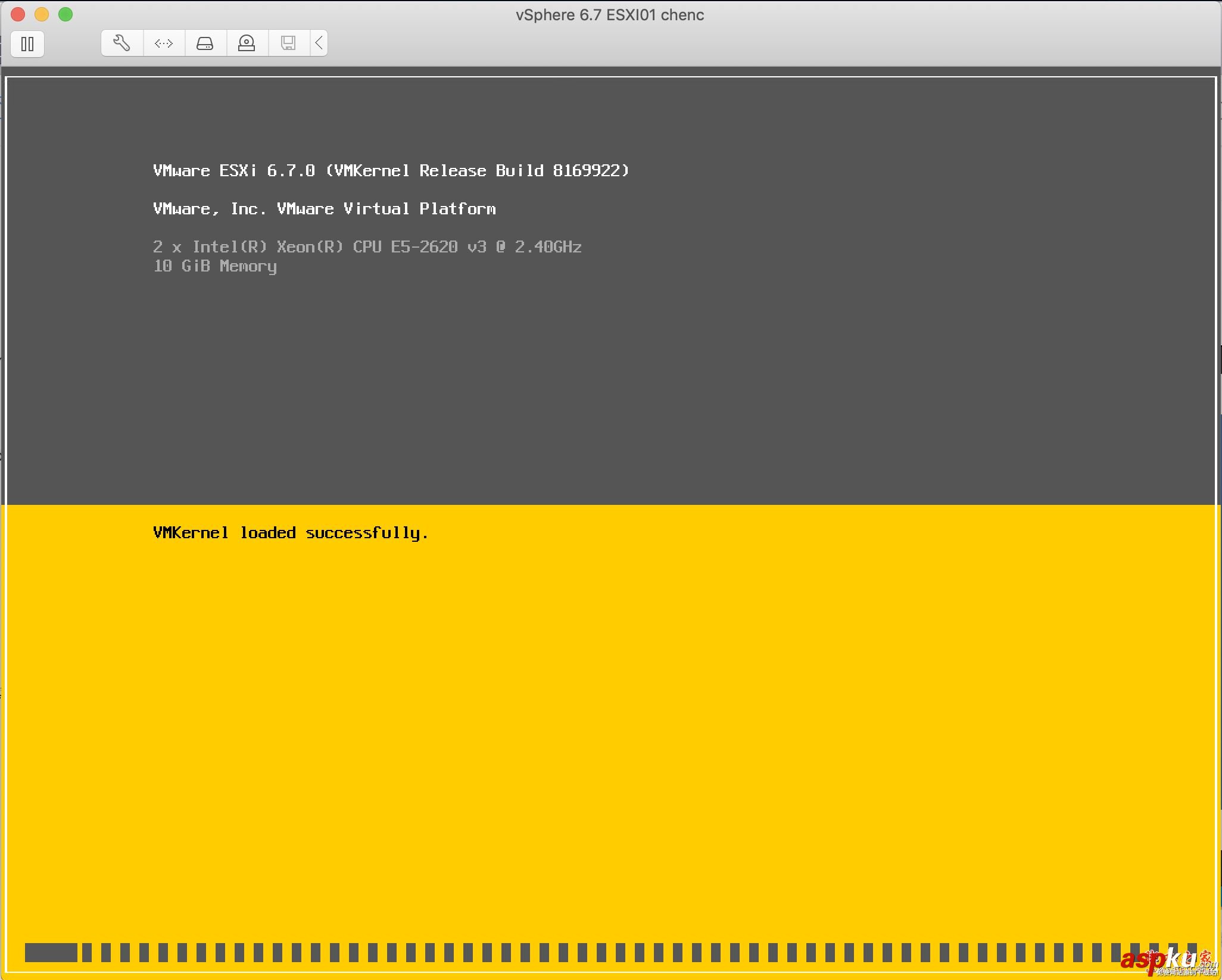Click the CD/DVD drive icon
This screenshot has height=980, width=1222.
point(247,43)
